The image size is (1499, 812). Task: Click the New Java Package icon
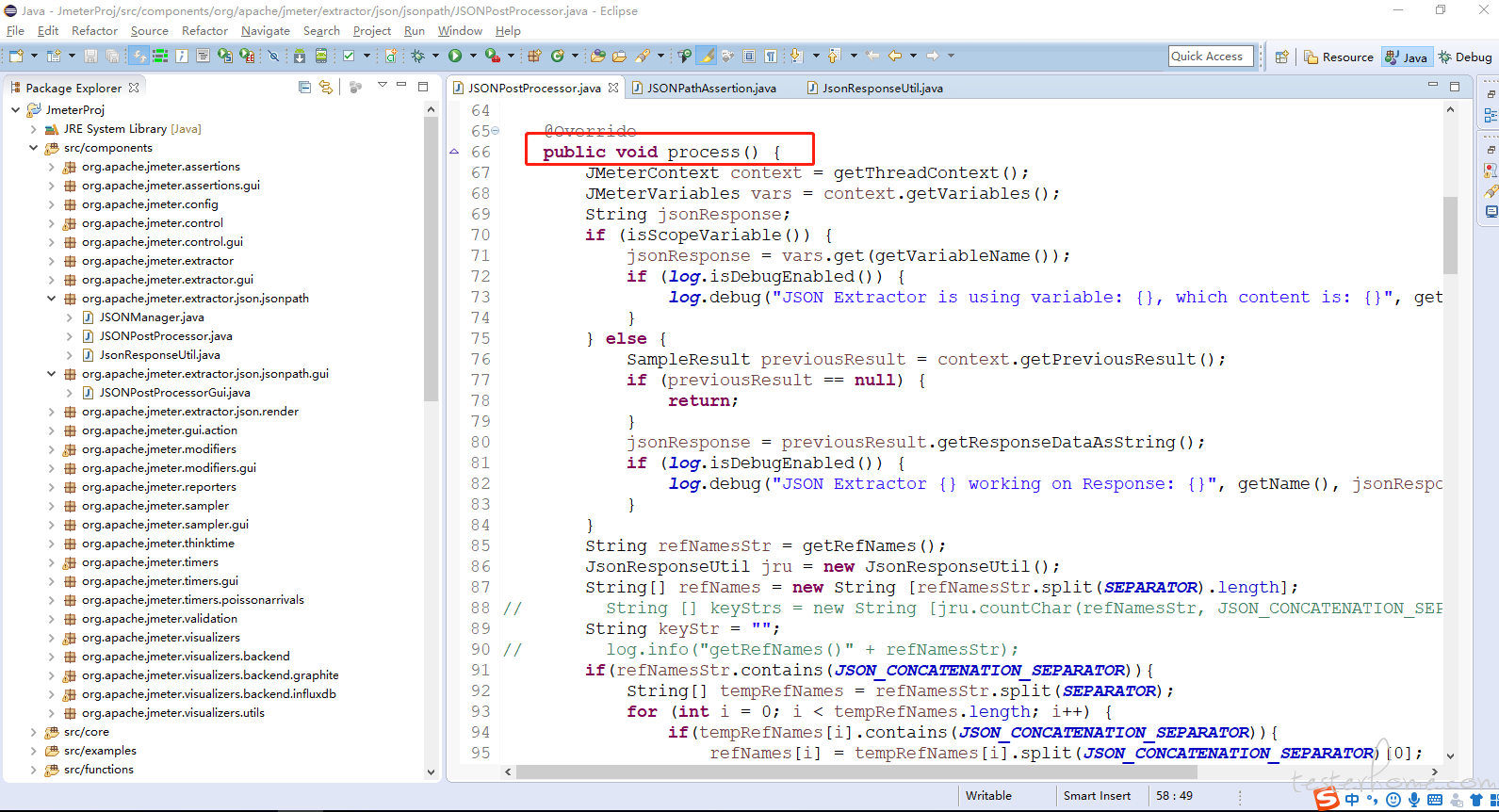(534, 57)
